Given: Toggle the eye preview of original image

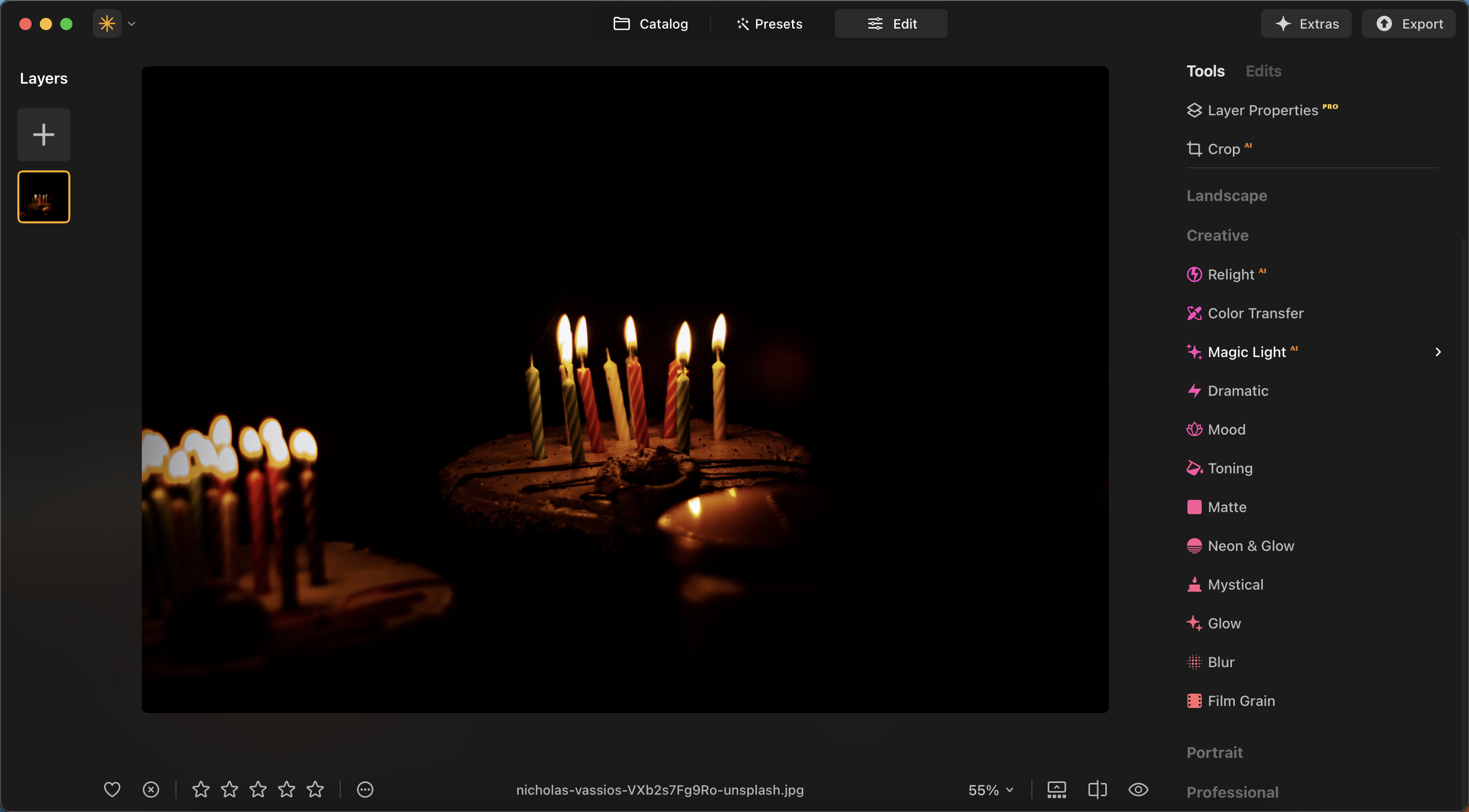Looking at the screenshot, I should 1137,789.
